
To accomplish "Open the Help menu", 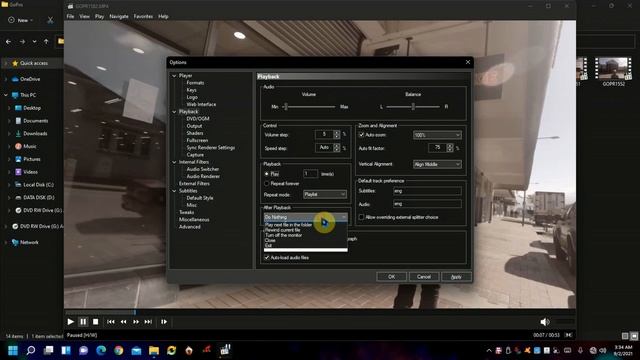I will (x=163, y=16).
